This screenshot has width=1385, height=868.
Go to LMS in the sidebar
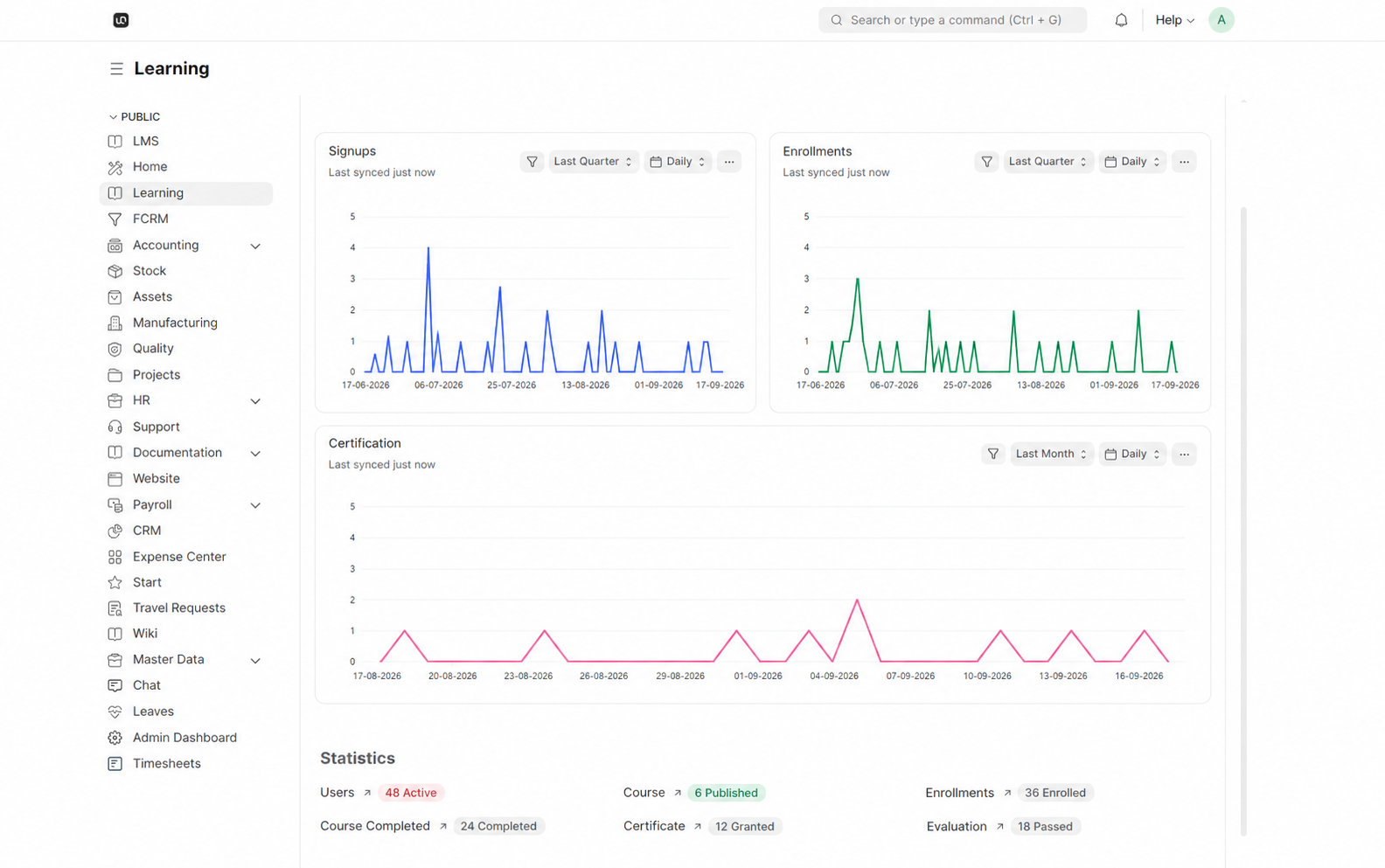click(x=185, y=142)
